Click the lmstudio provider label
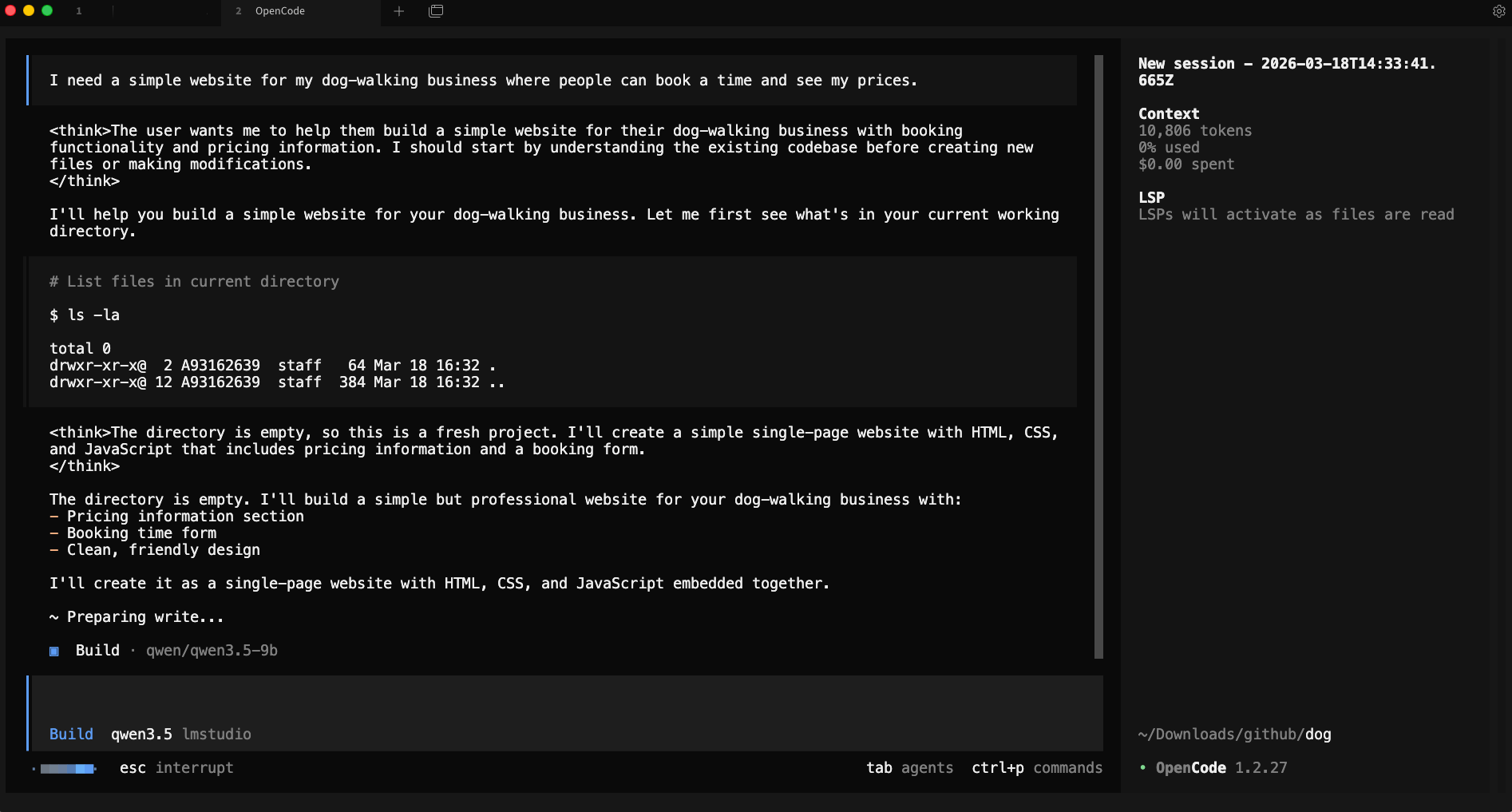This screenshot has height=812, width=1512. pyautogui.click(x=216, y=734)
